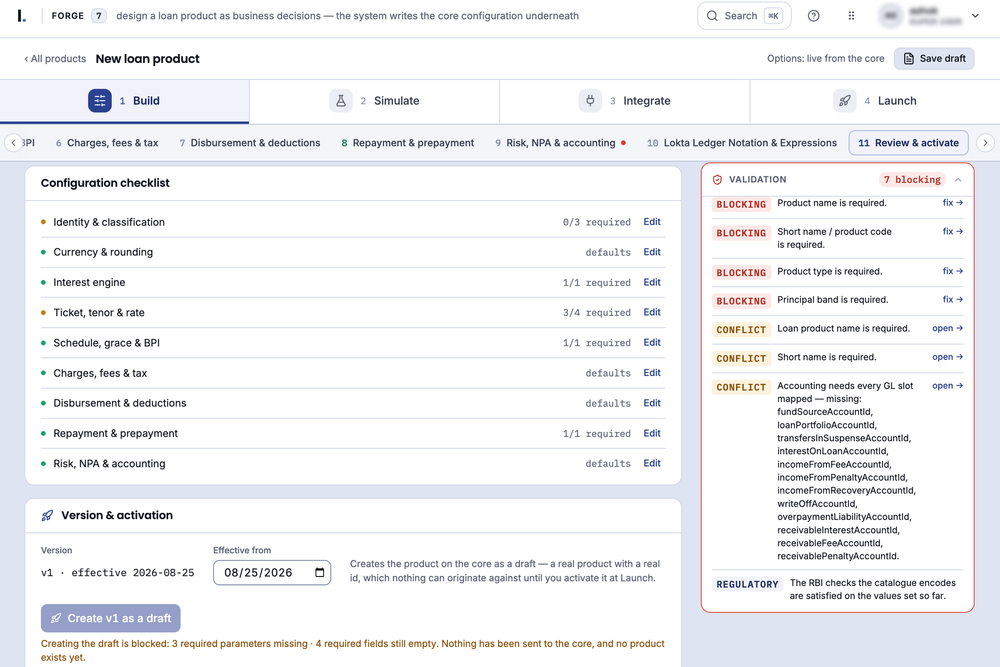Go to Disbursement & deductions section tab
Screen dimensions: 1000x667
pos(250,143)
